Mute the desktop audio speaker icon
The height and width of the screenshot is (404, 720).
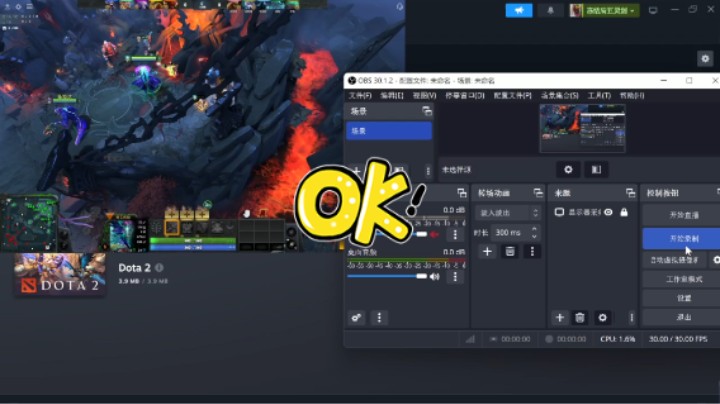click(434, 276)
